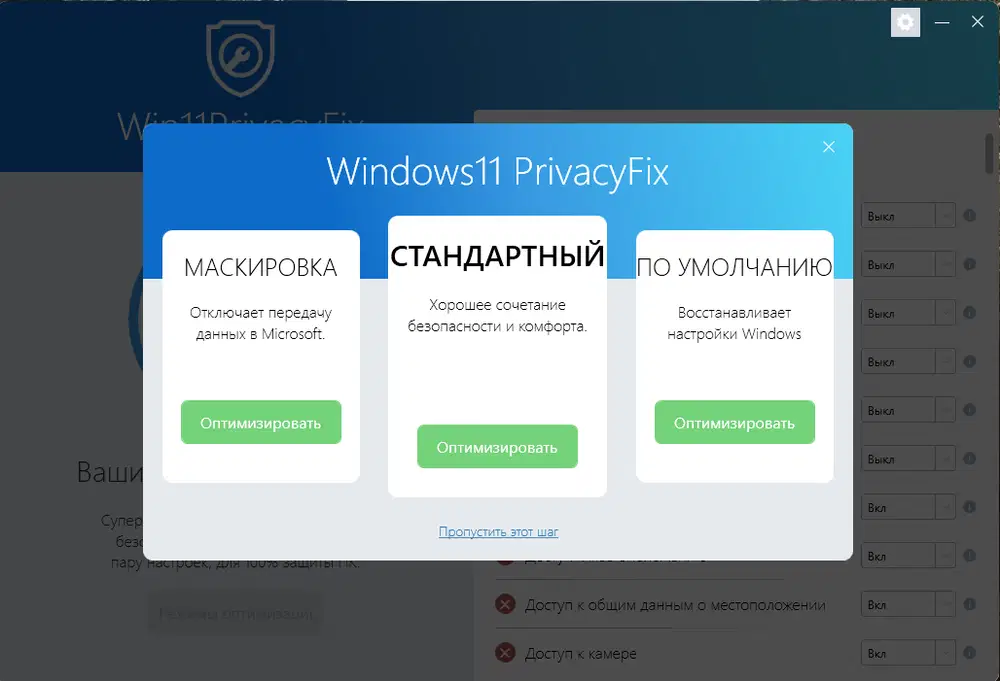The image size is (1000, 681).
Task: Click the Пропустить этот шаг link
Action: pos(498,531)
